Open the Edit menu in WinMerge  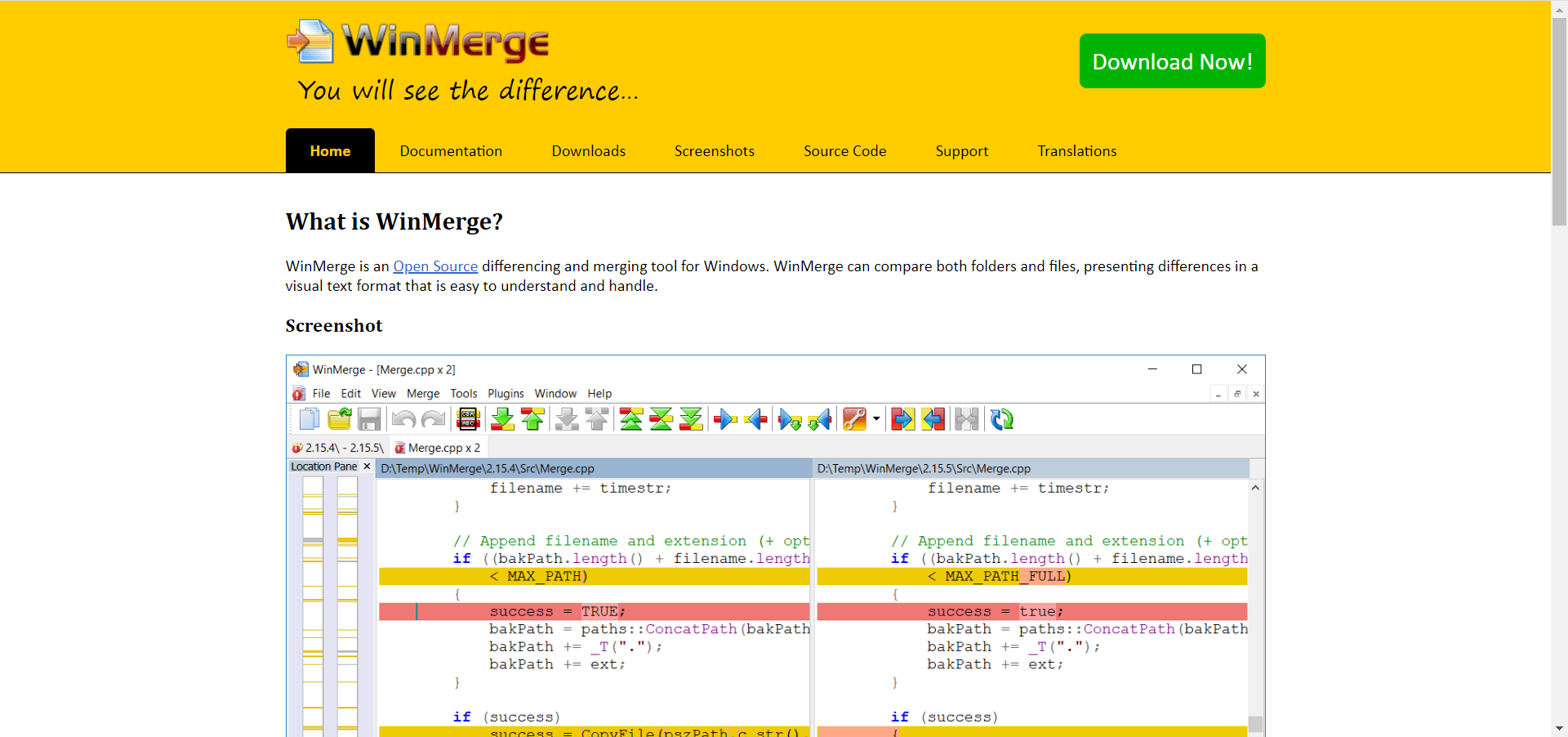[351, 394]
